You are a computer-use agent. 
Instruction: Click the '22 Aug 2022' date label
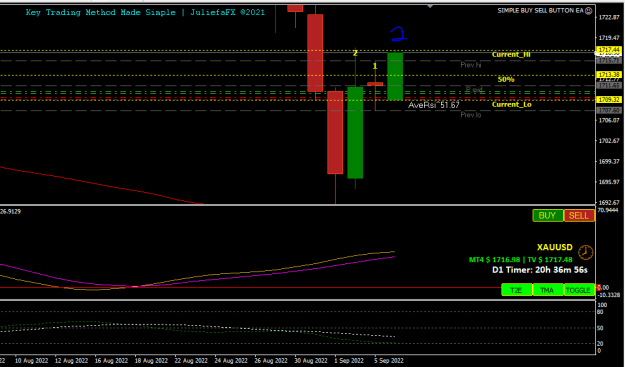click(191, 361)
